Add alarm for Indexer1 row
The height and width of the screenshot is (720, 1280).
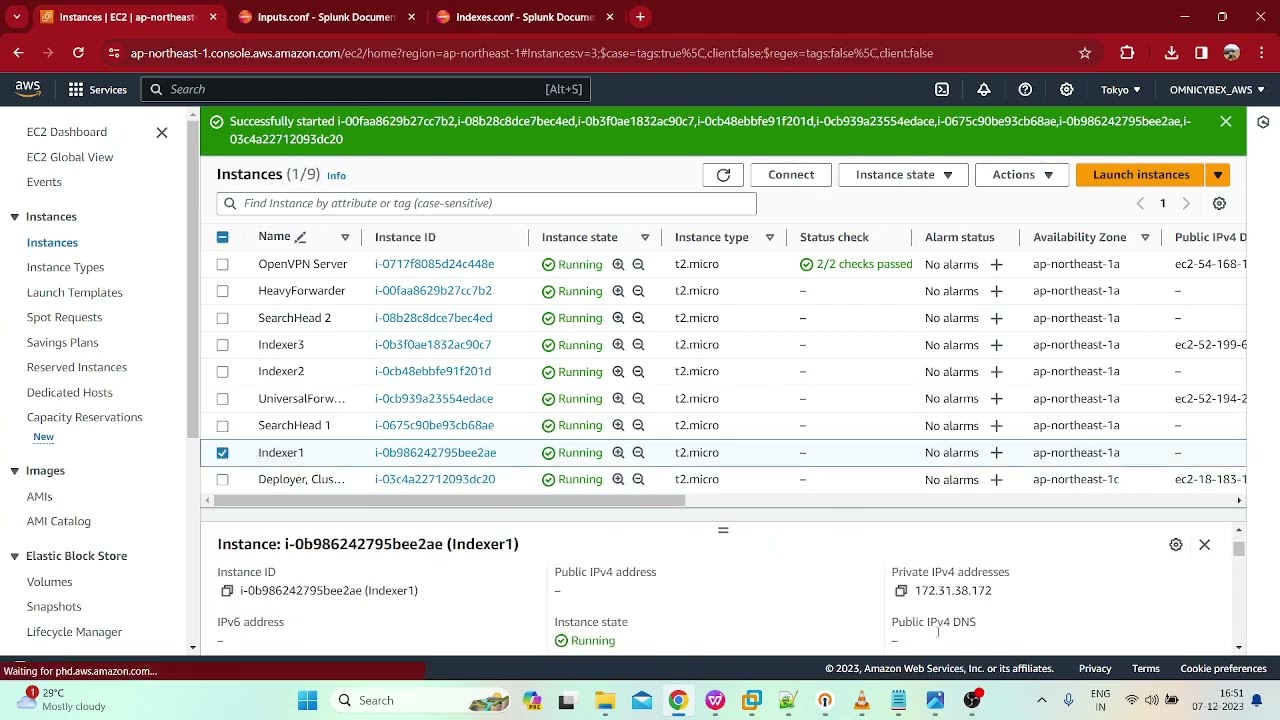coord(996,453)
